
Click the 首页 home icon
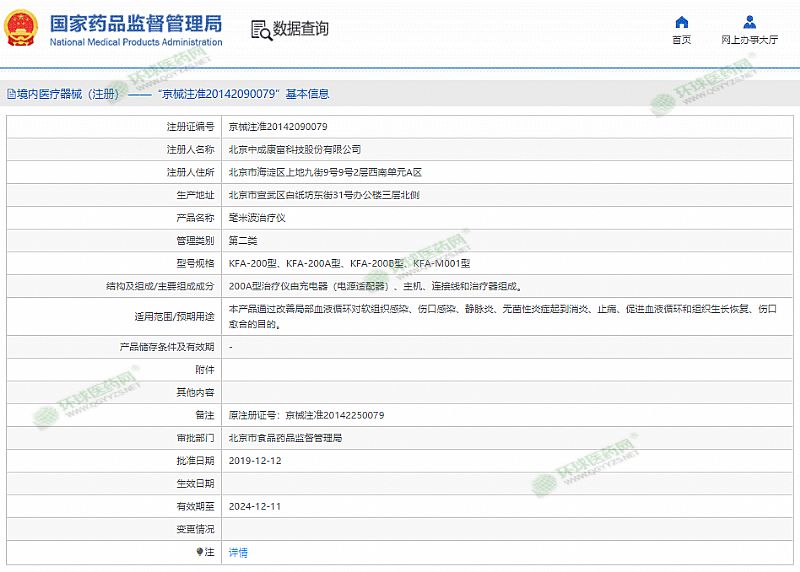[x=681, y=22]
